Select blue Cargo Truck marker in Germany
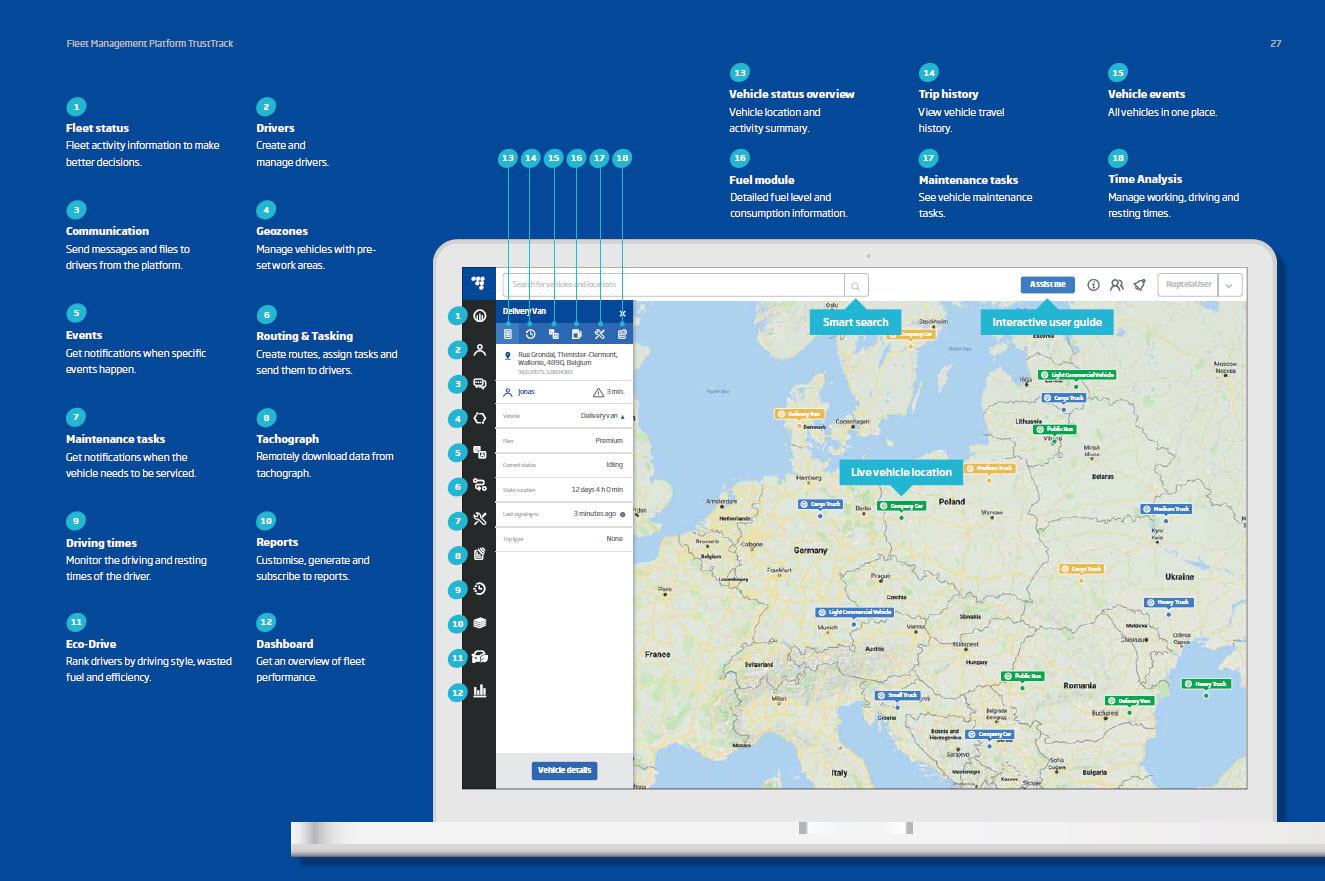 pos(820,504)
